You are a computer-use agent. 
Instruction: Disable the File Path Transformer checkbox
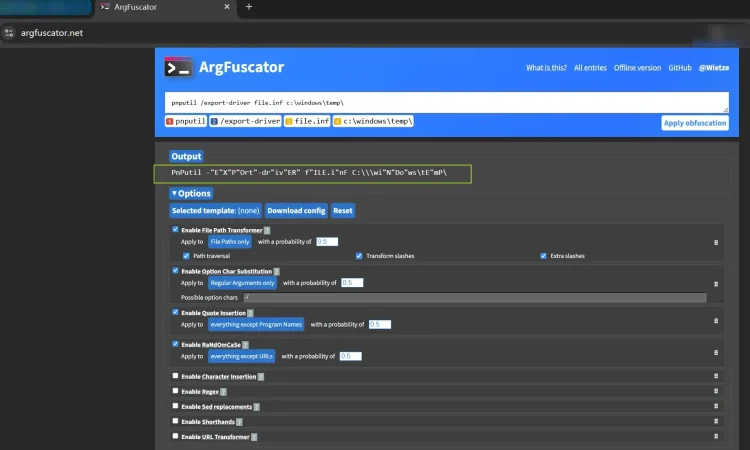tap(175, 229)
